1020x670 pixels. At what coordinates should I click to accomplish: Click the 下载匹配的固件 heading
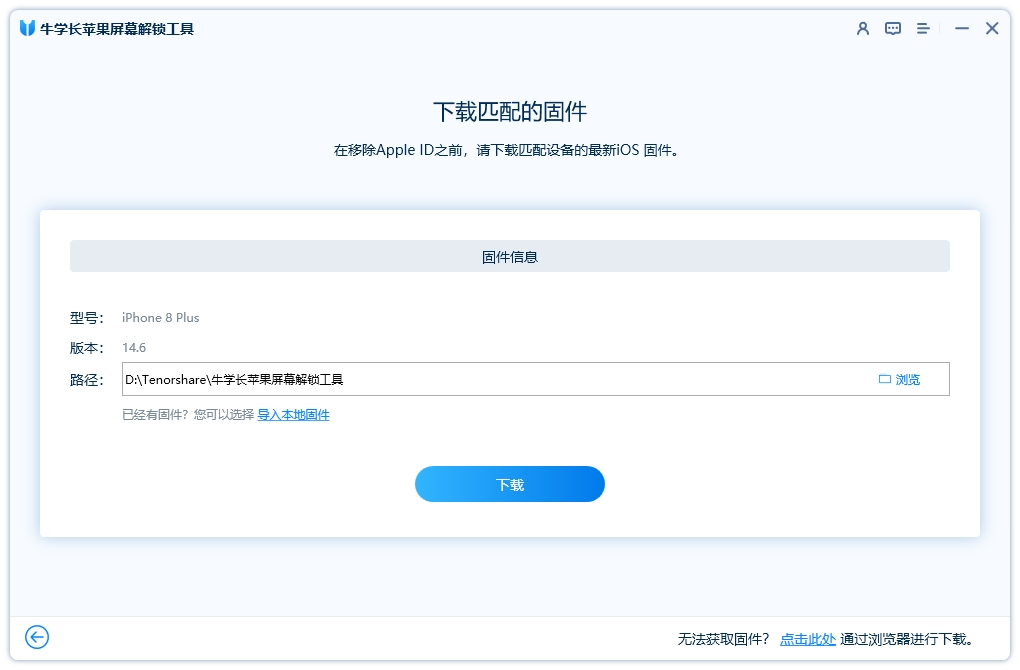pyautogui.click(x=510, y=112)
